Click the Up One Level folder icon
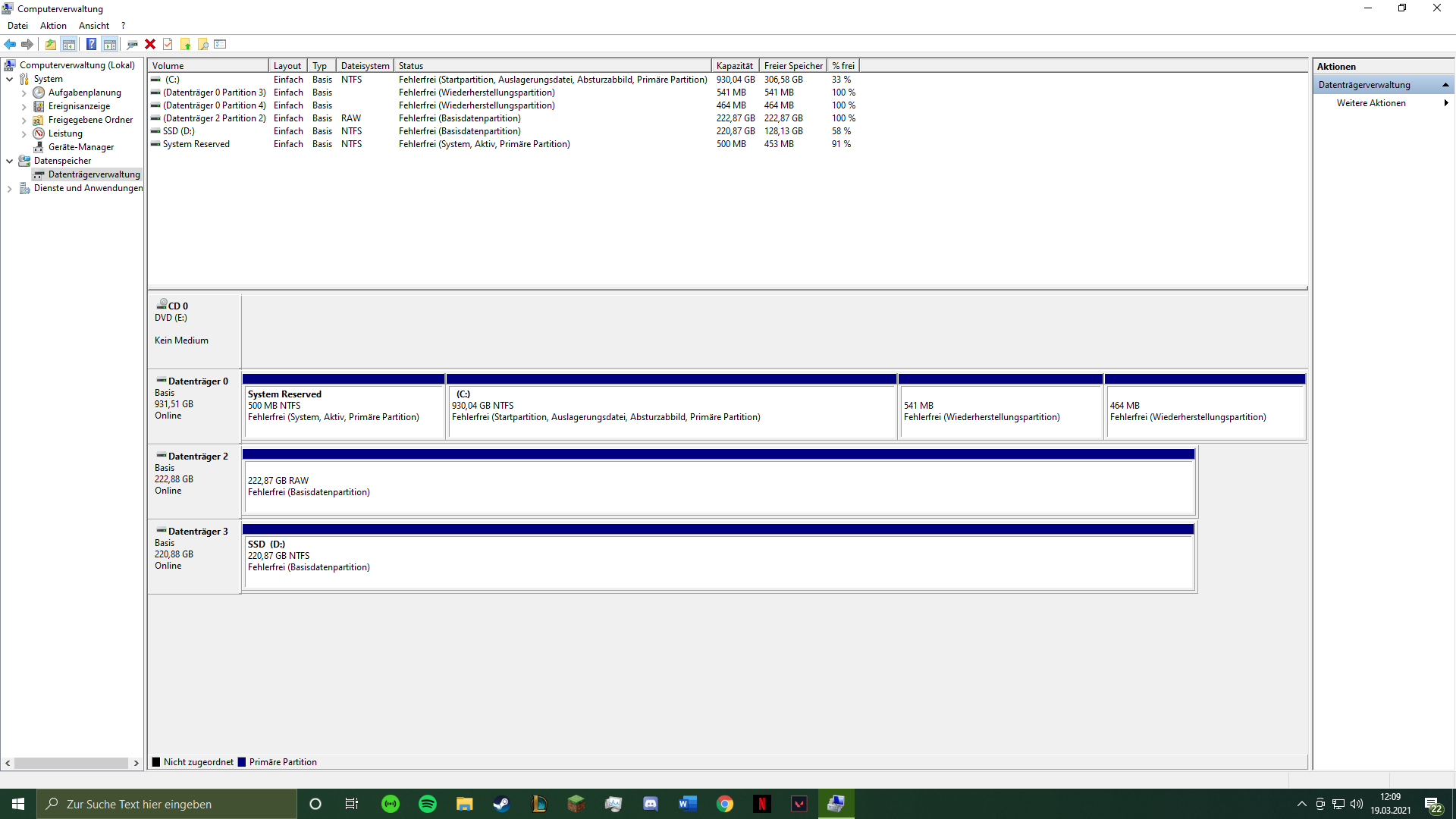This screenshot has height=819, width=1456. [50, 44]
